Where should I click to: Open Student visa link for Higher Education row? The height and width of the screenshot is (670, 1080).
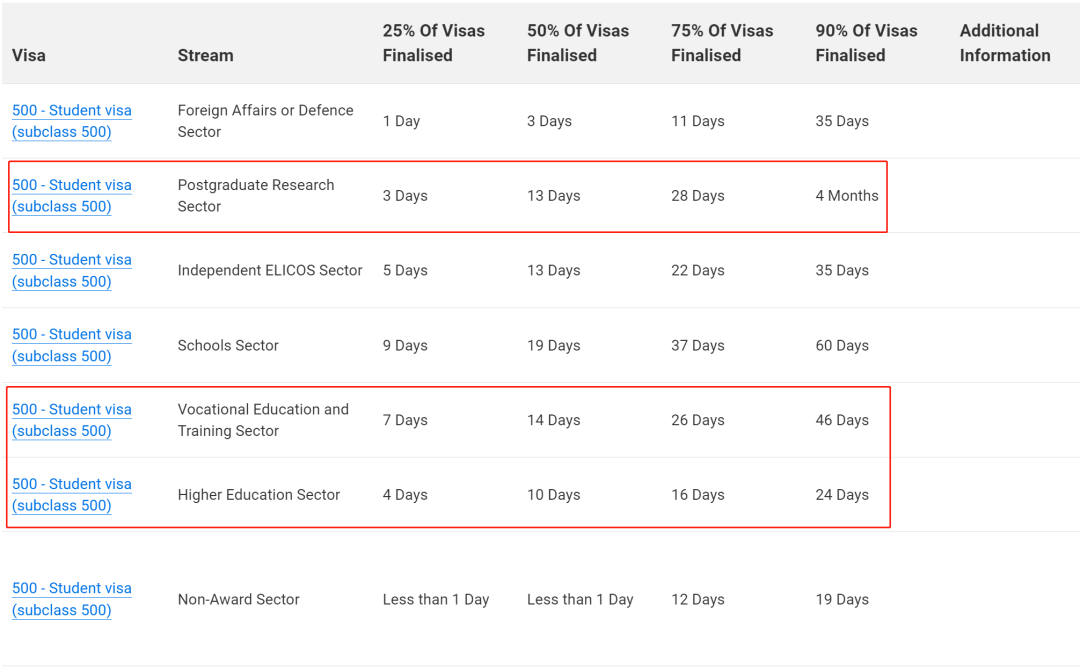pos(72,494)
